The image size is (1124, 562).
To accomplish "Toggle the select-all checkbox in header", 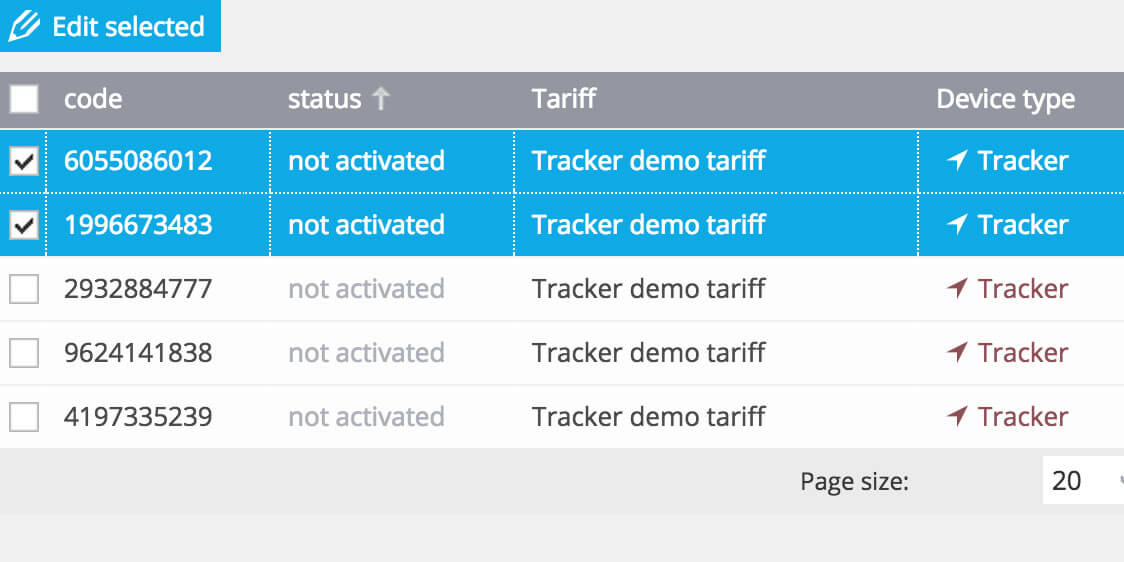I will tap(24, 99).
